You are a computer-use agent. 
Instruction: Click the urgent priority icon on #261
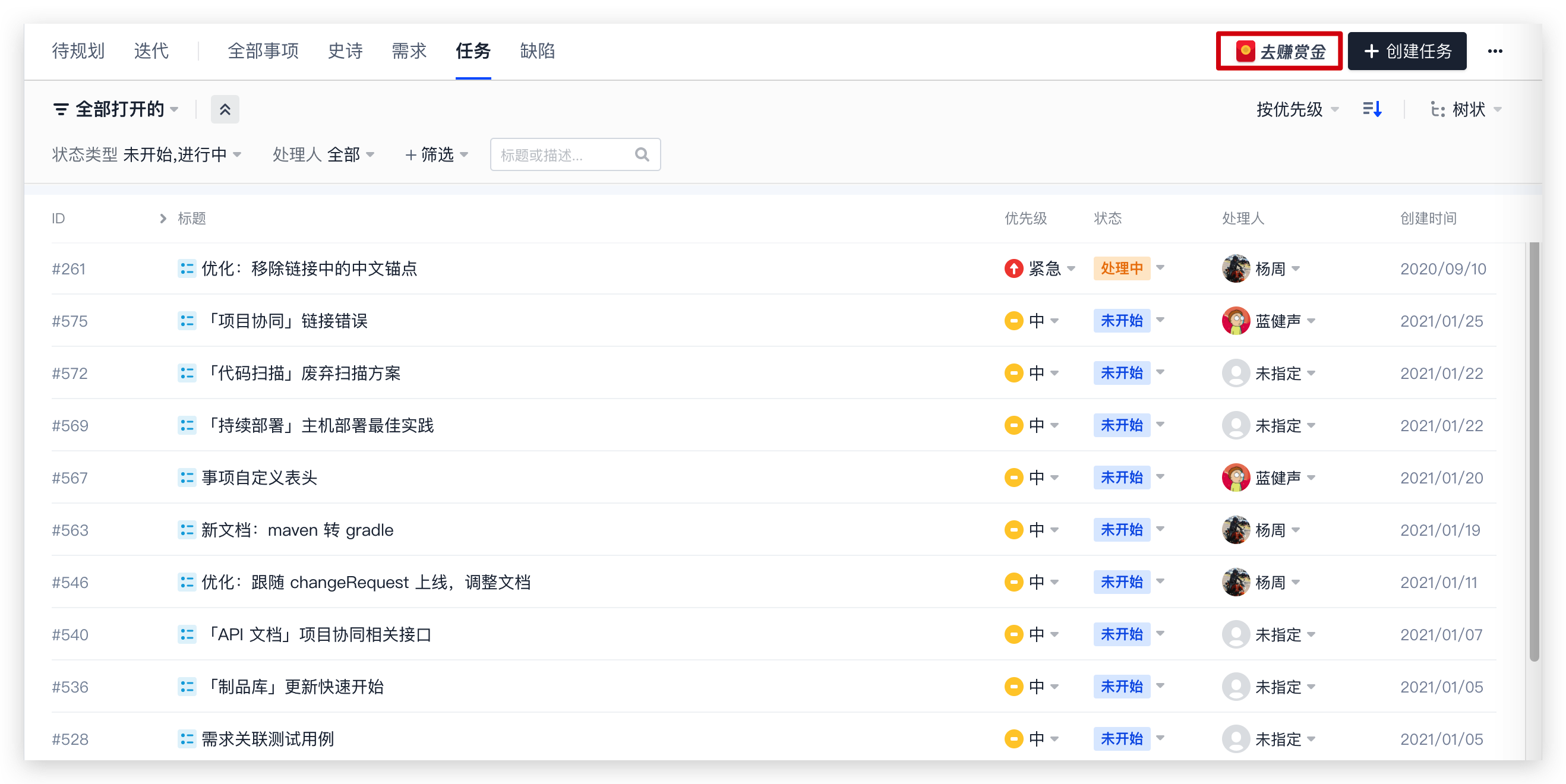click(1014, 268)
